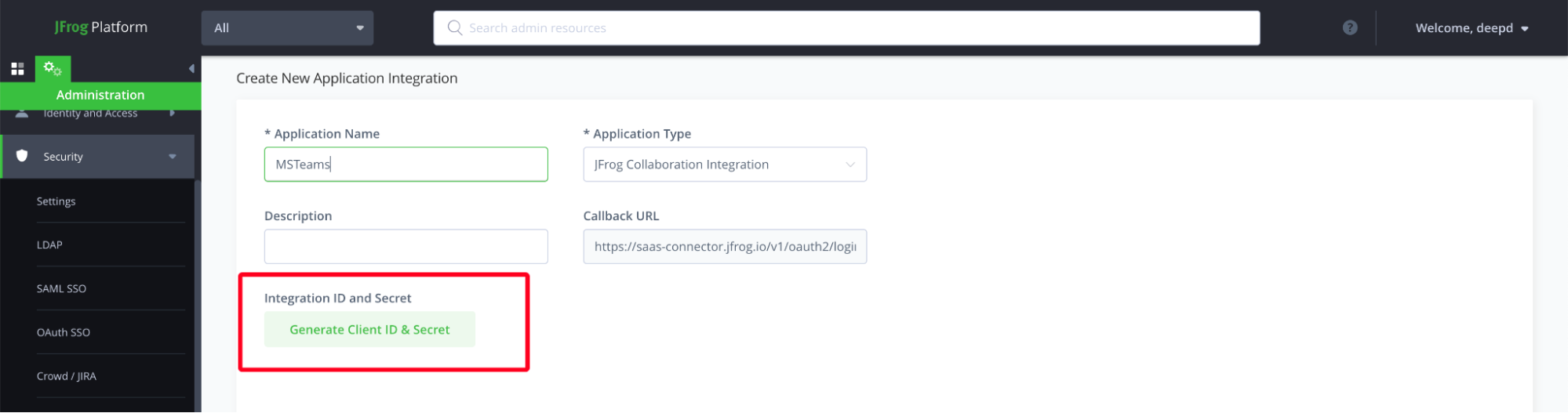Screen dimensions: 1568x413
Task: Focus the Application Name field
Action: (x=406, y=165)
